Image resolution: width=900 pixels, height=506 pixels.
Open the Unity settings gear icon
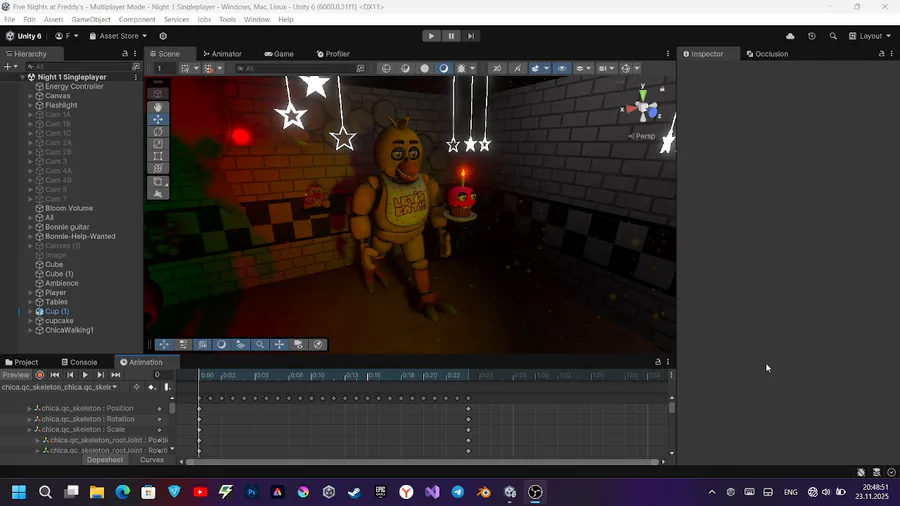163,36
